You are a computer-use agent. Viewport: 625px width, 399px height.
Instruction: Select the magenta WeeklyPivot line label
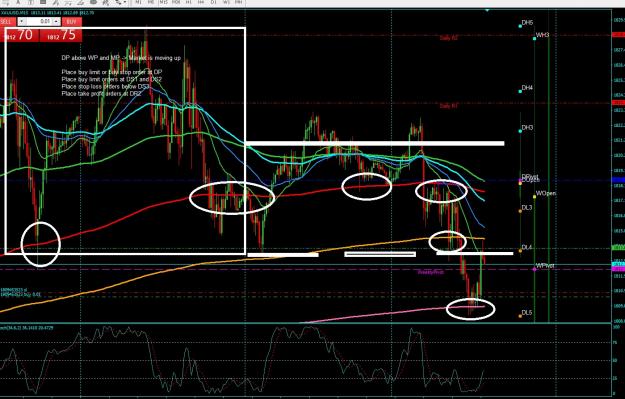click(430, 272)
